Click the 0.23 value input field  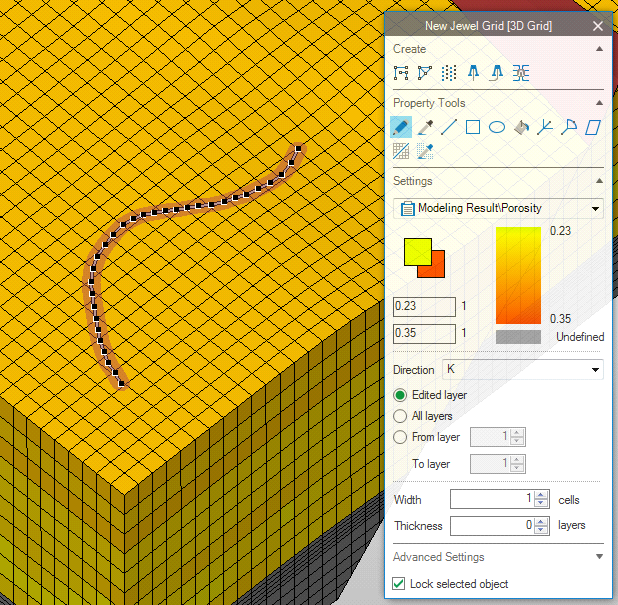[424, 306]
